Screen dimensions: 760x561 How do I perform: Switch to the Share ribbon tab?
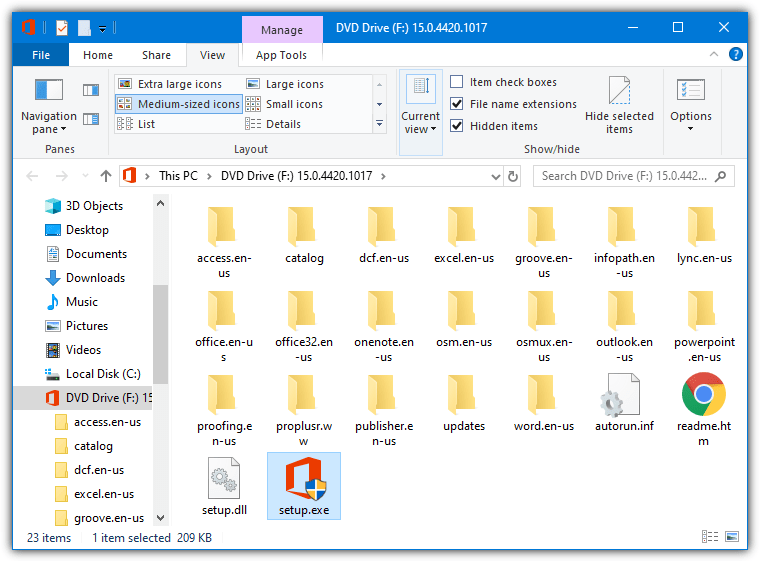[x=157, y=55]
